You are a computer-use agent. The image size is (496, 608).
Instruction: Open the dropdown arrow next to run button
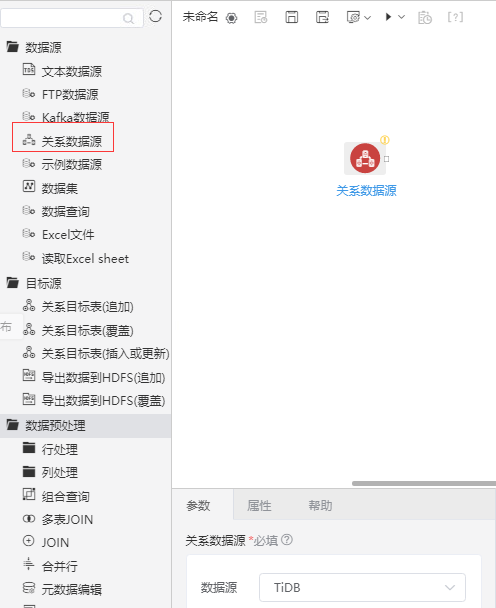point(401,17)
